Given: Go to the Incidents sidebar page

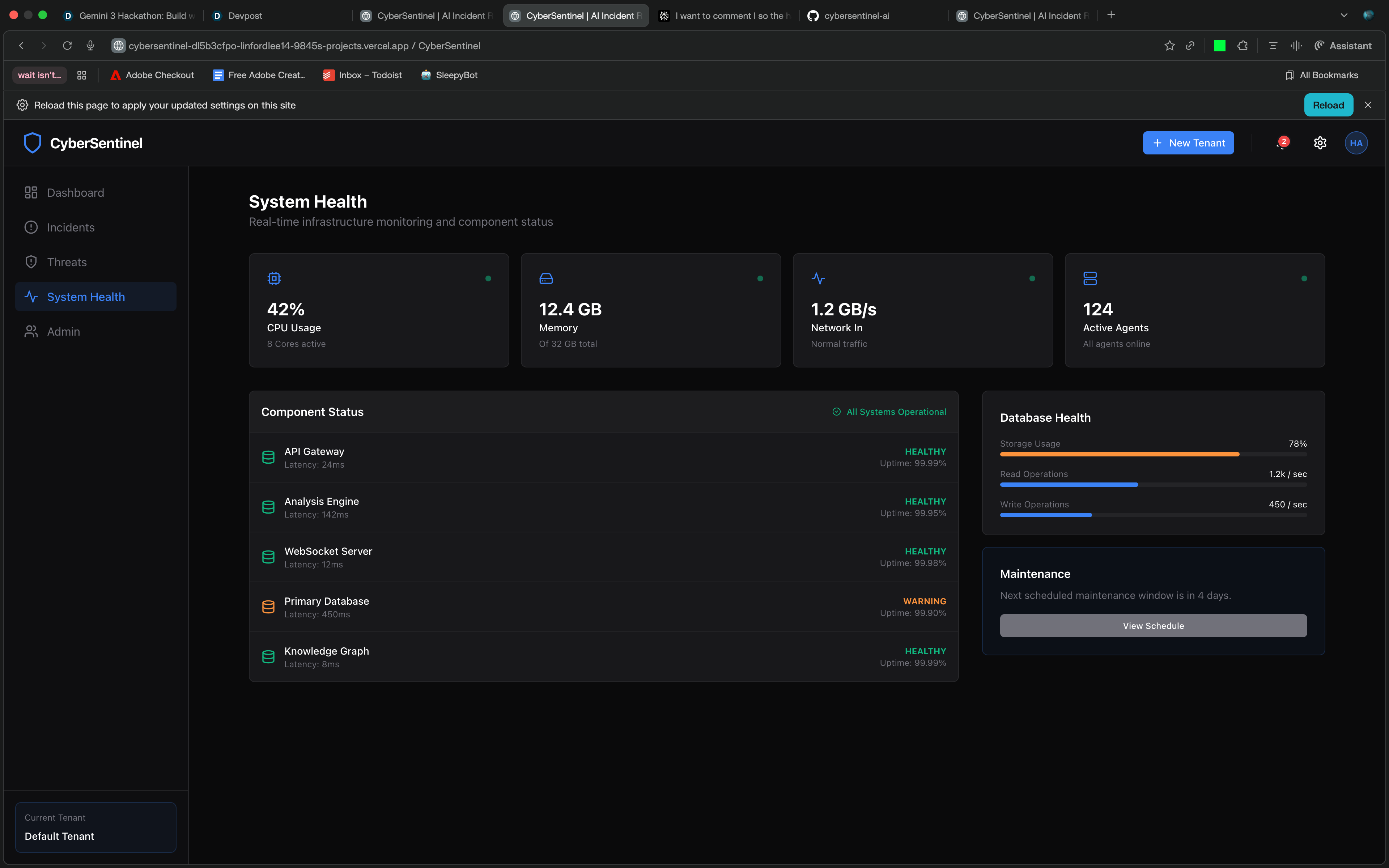Looking at the screenshot, I should 71,227.
